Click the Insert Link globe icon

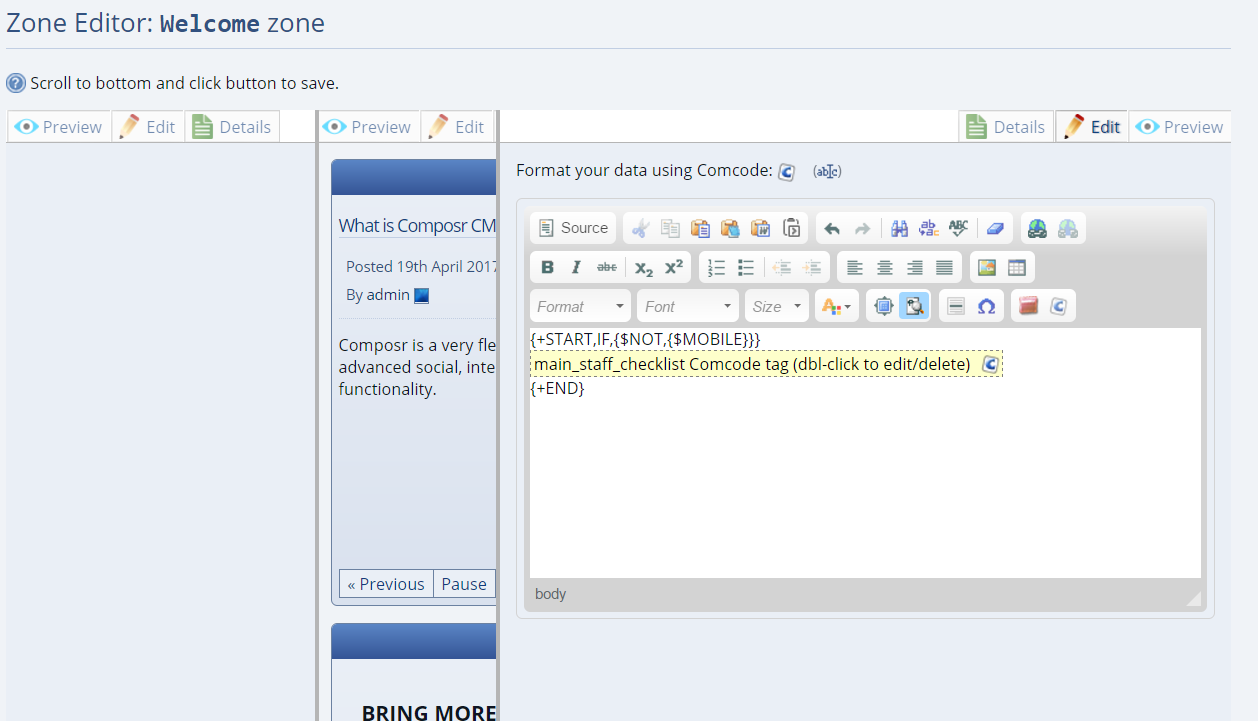tap(1037, 228)
